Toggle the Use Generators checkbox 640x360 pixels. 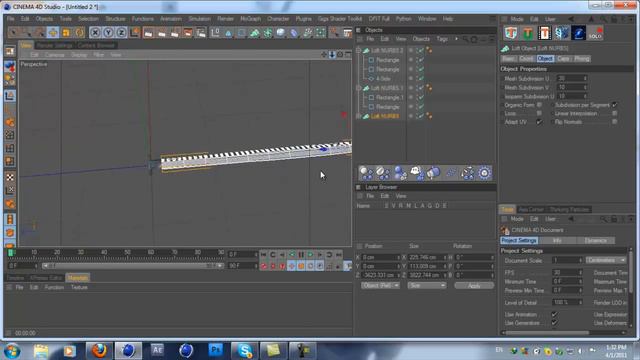click(x=554, y=323)
